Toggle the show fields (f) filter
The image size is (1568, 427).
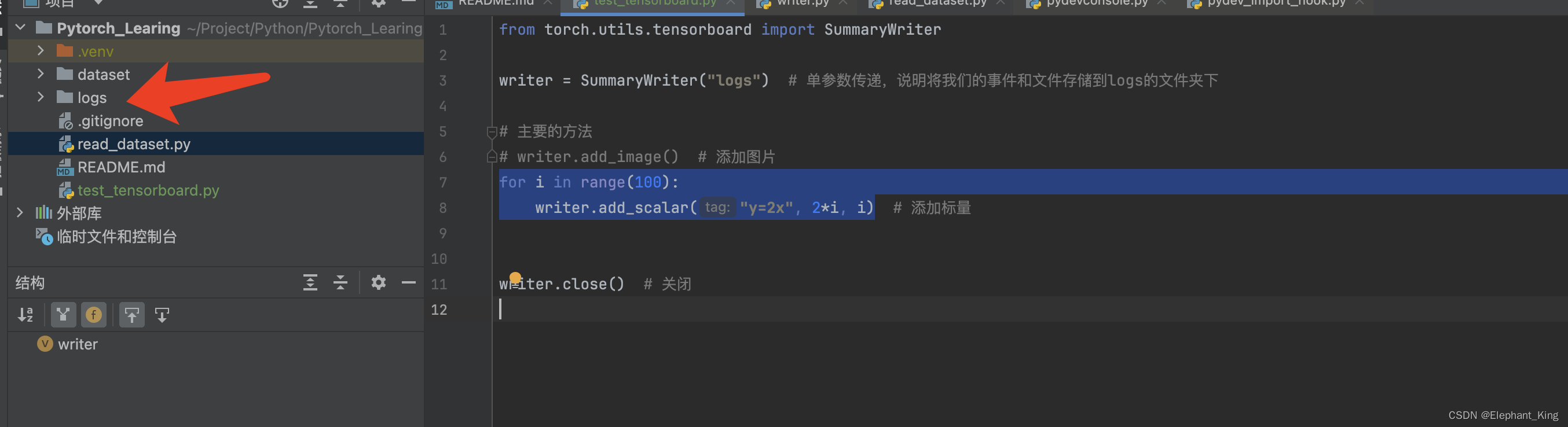[x=94, y=315]
